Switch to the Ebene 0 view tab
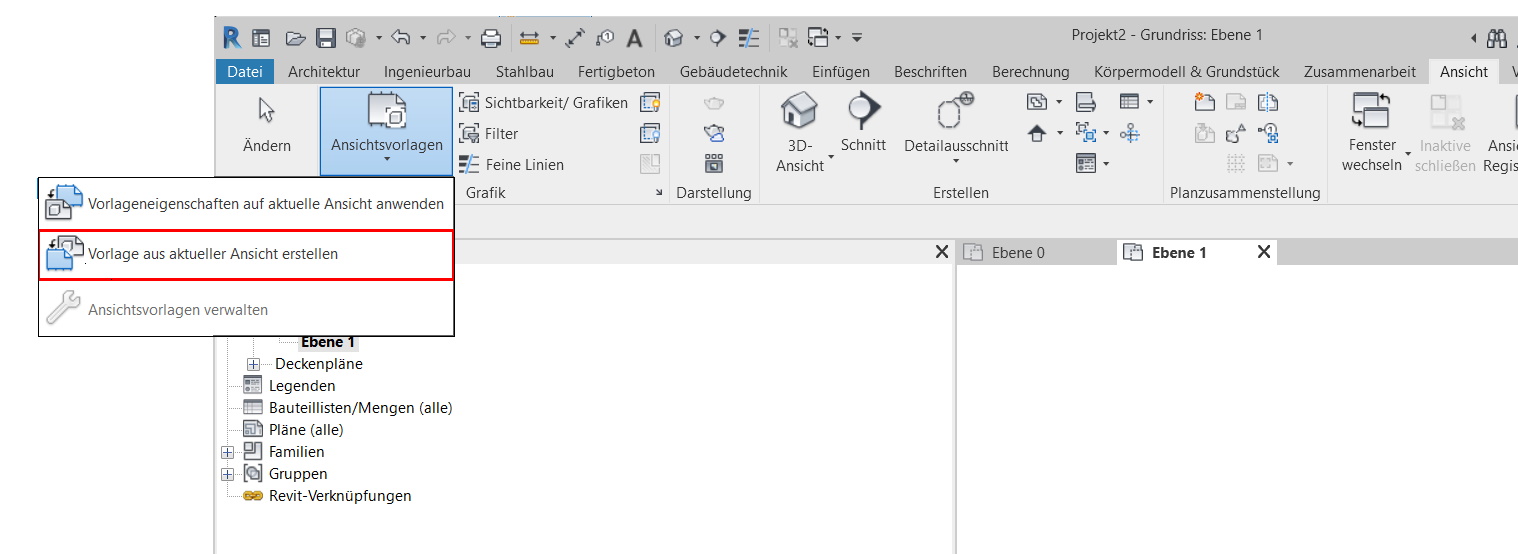The height and width of the screenshot is (554, 1518). coord(1017,252)
